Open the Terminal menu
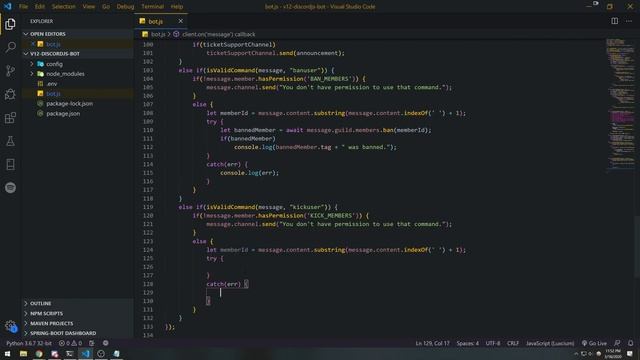 (152, 7)
